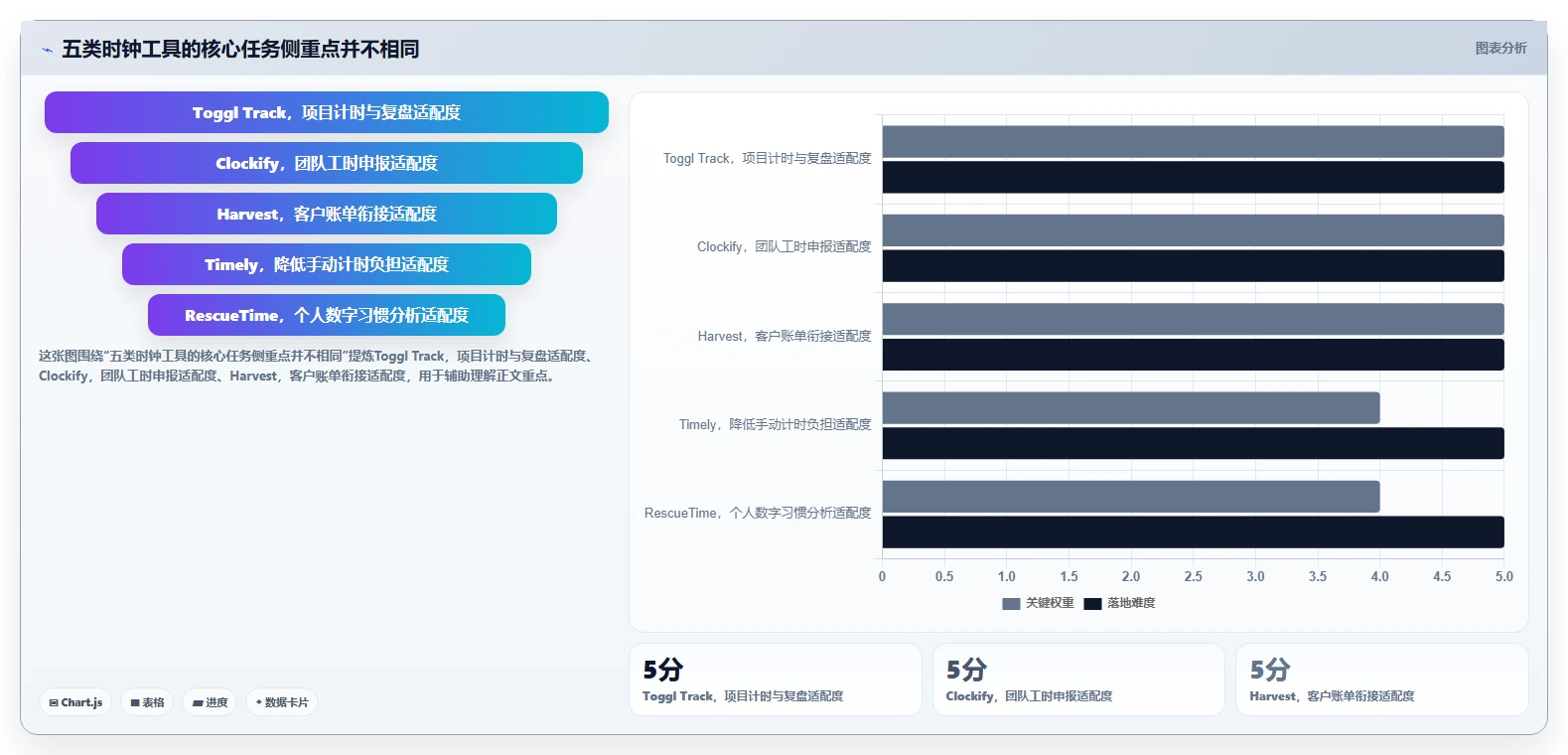
Task: Click y-axis label Timely，降低手动计时负担适配度
Action: tap(775, 424)
